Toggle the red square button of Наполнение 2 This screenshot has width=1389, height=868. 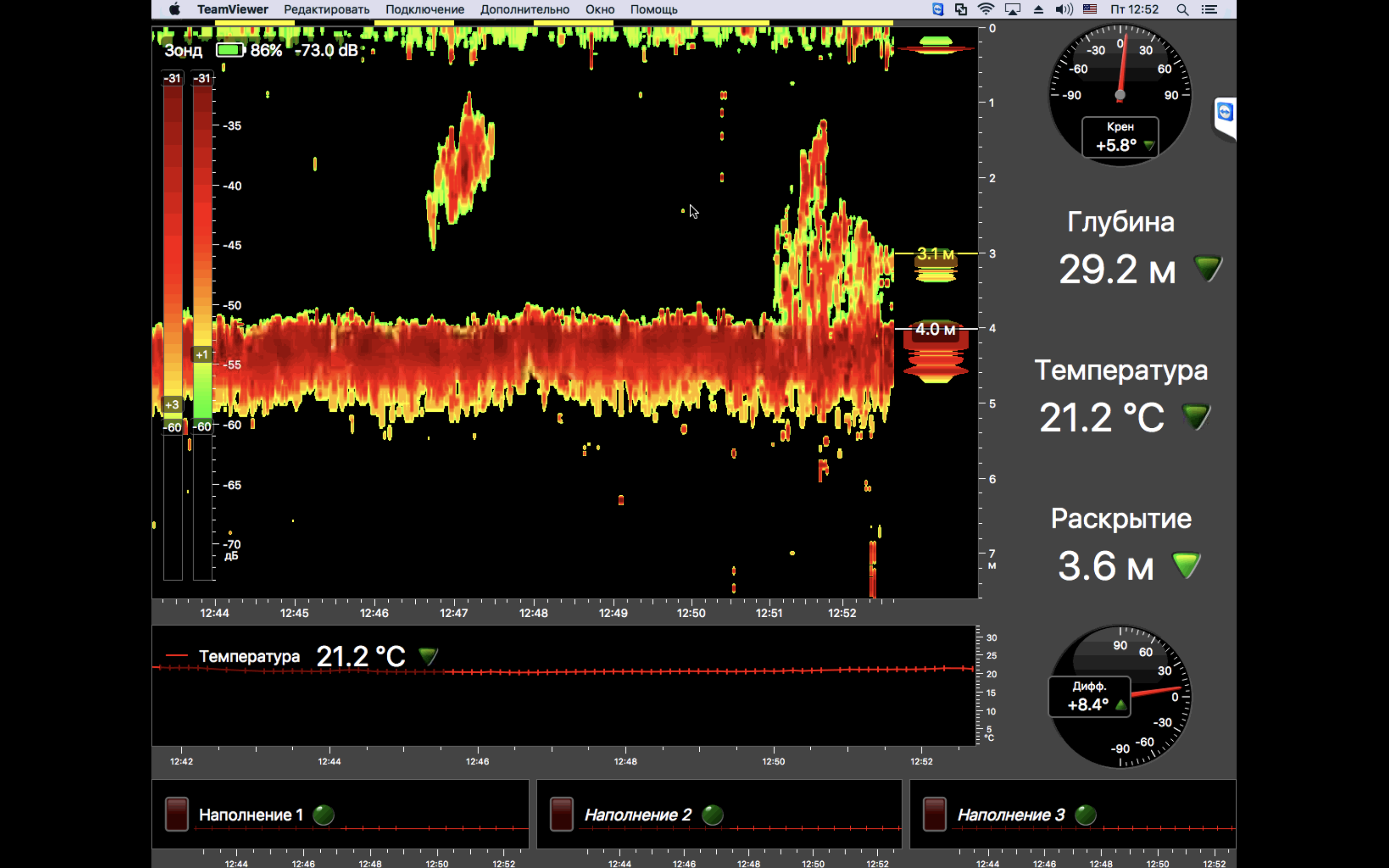[x=561, y=814]
